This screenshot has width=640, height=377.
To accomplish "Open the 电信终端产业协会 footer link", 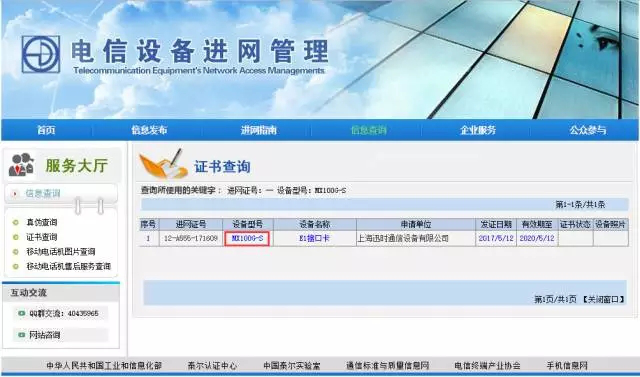I will (x=488, y=365).
